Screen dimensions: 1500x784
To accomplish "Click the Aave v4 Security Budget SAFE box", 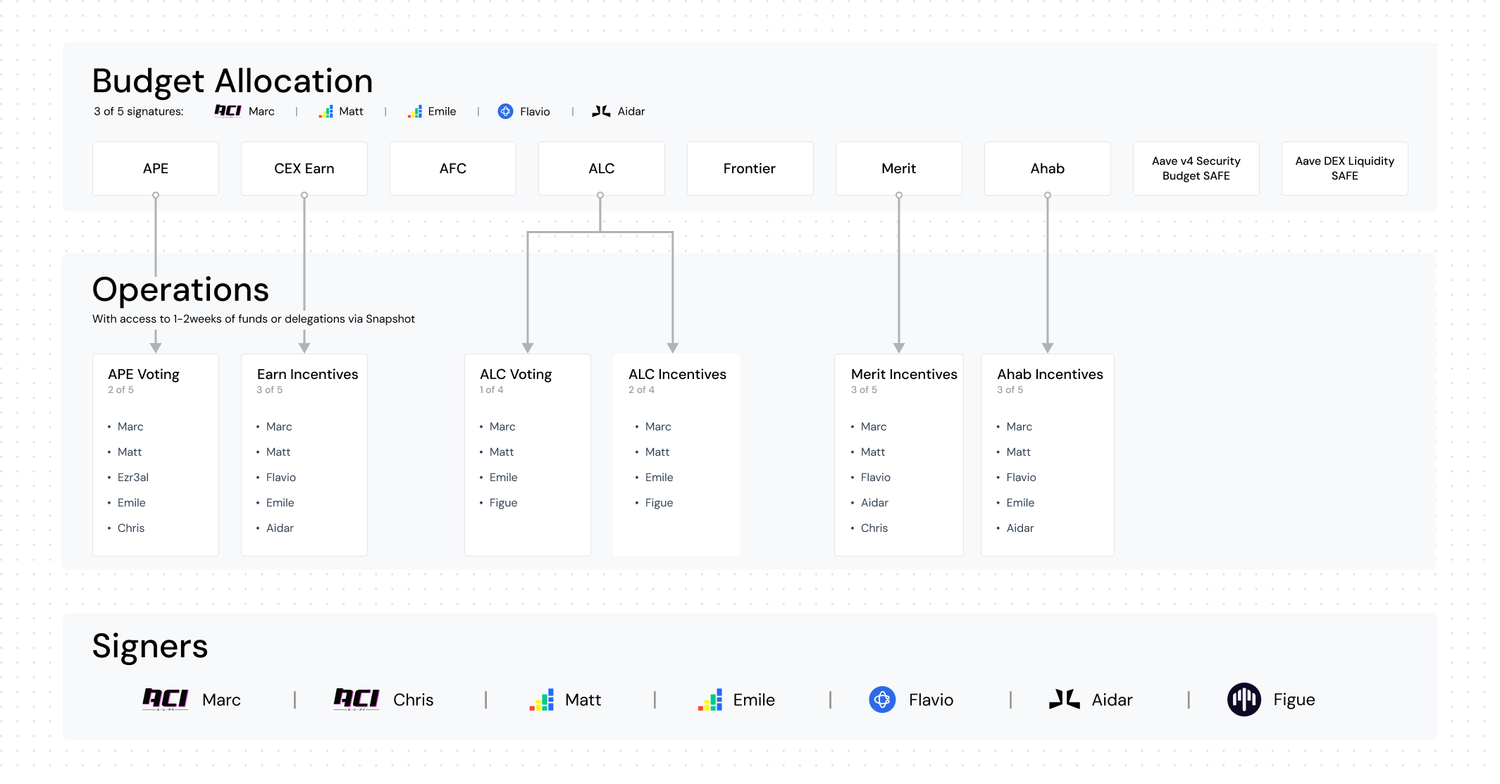I will 1196,168.
